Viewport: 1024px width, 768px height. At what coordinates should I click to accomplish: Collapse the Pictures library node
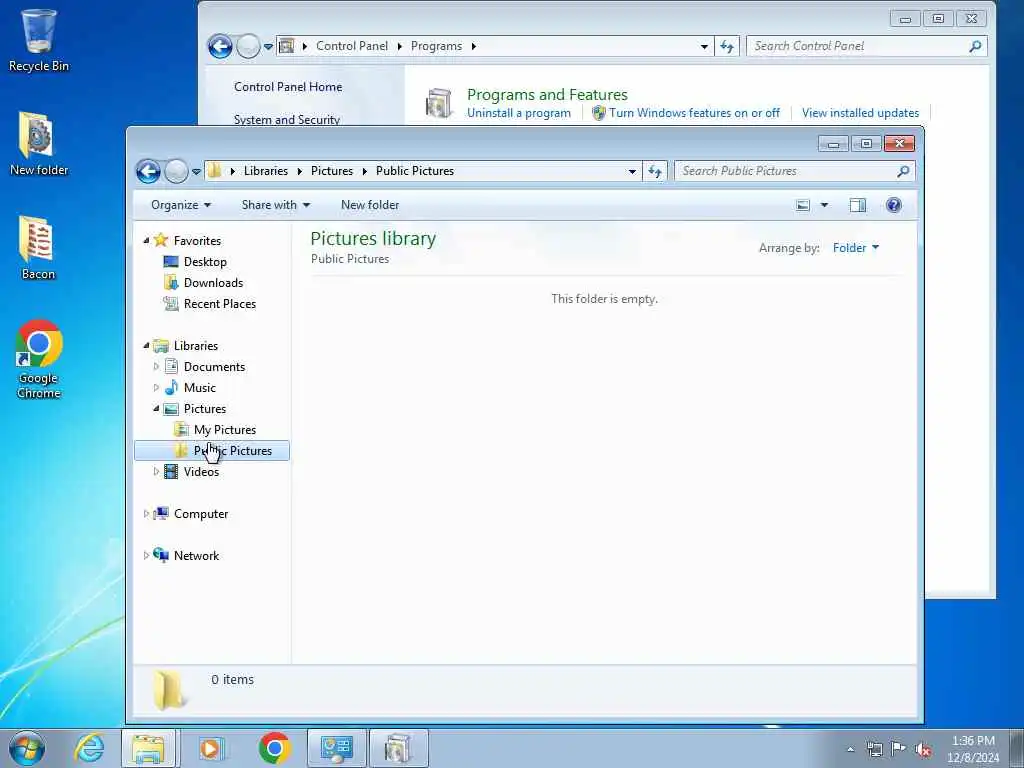(156, 409)
